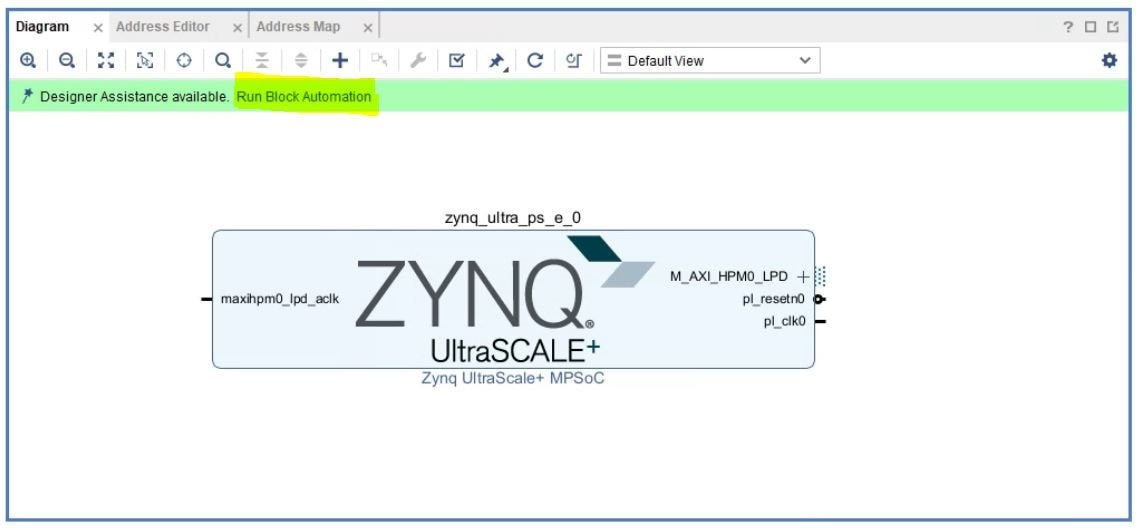Image resolution: width=1140 pixels, height=530 pixels.
Task: Regenerate Layout with the refresh icon
Action: (x=535, y=60)
